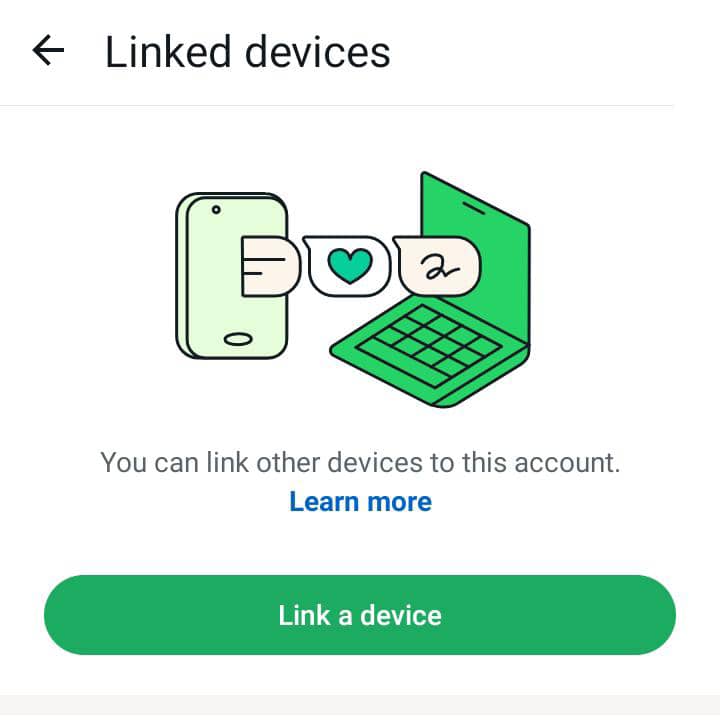Image resolution: width=720 pixels, height=724 pixels.
Task: Click the gray strip below the button
Action: (x=360, y=709)
